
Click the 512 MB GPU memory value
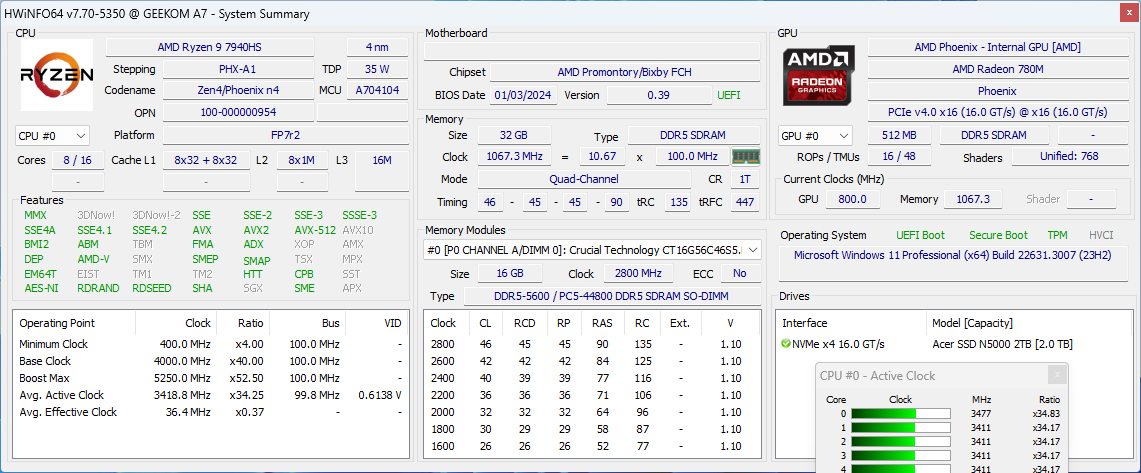click(898, 135)
